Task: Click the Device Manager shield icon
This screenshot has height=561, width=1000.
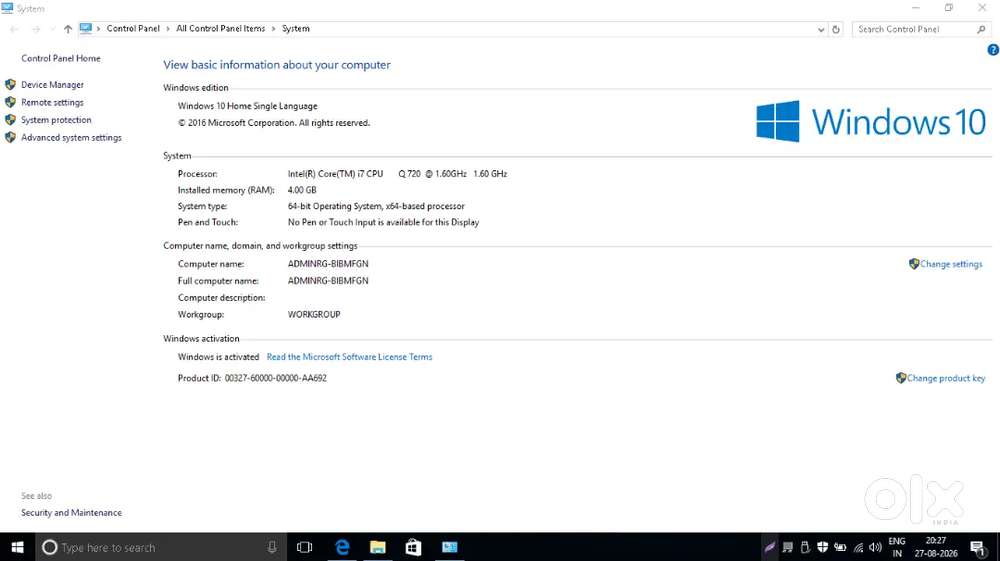Action: pyautogui.click(x=10, y=85)
